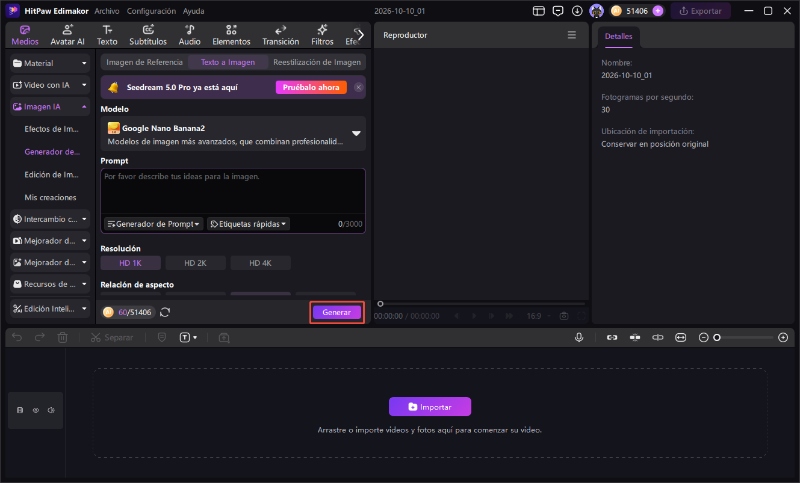Click the trash delete icon
This screenshot has height=483, width=800.
pos(62,338)
